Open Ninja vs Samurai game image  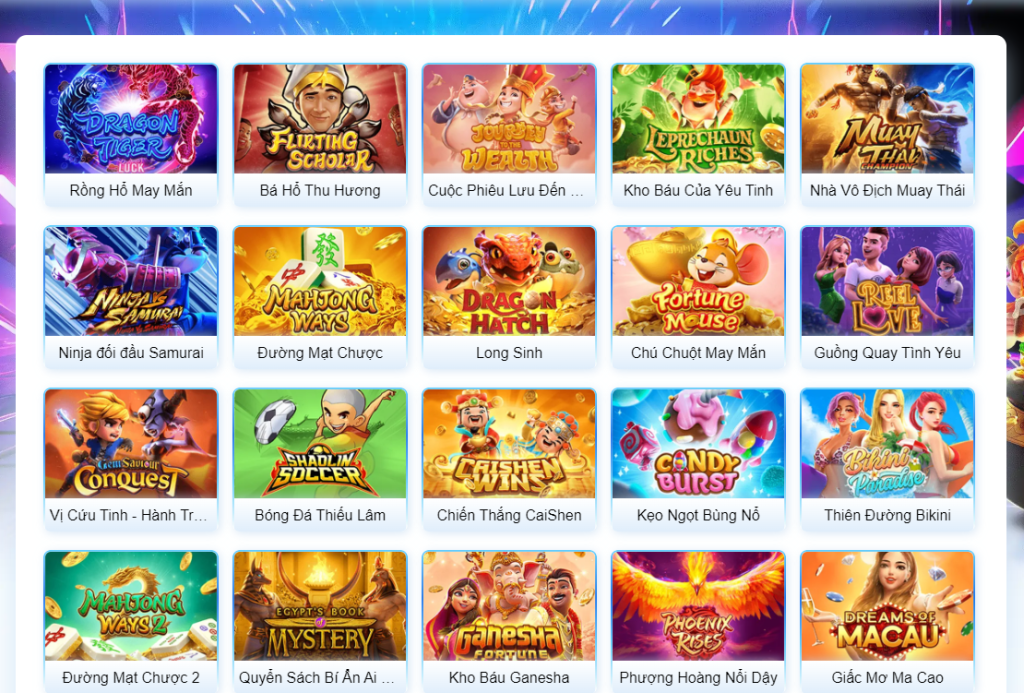[131, 282]
